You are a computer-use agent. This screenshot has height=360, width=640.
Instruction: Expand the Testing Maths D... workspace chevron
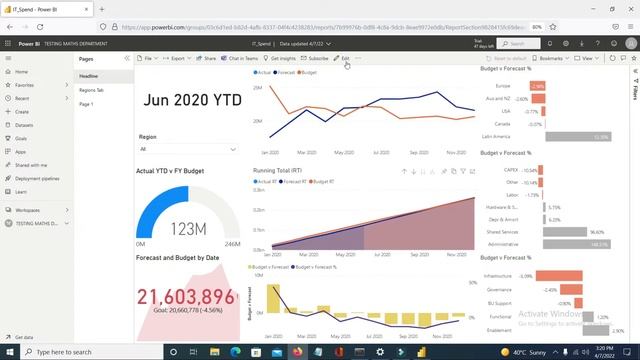click(x=67, y=223)
